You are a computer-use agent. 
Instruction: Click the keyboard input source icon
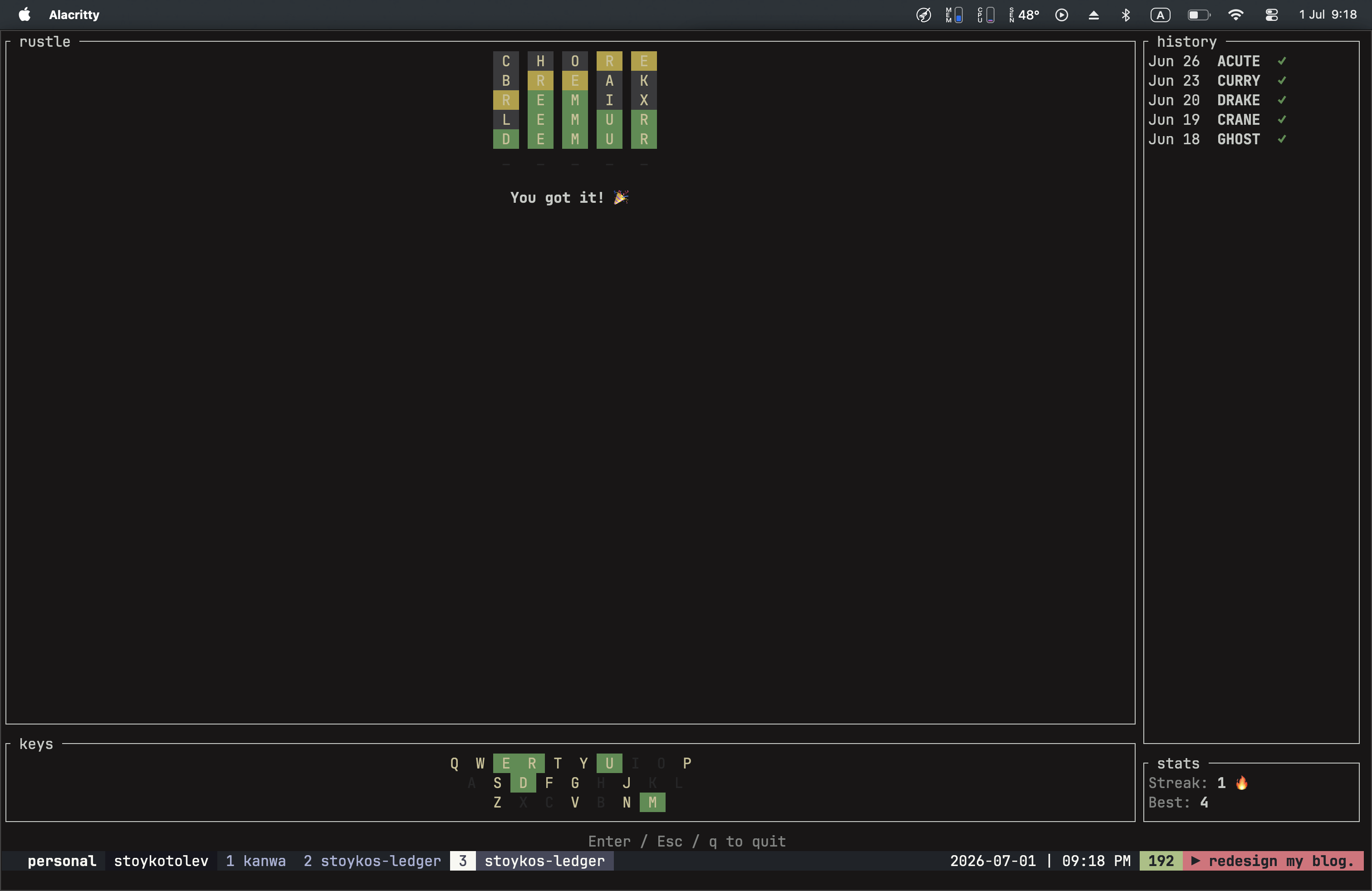[1160, 15]
